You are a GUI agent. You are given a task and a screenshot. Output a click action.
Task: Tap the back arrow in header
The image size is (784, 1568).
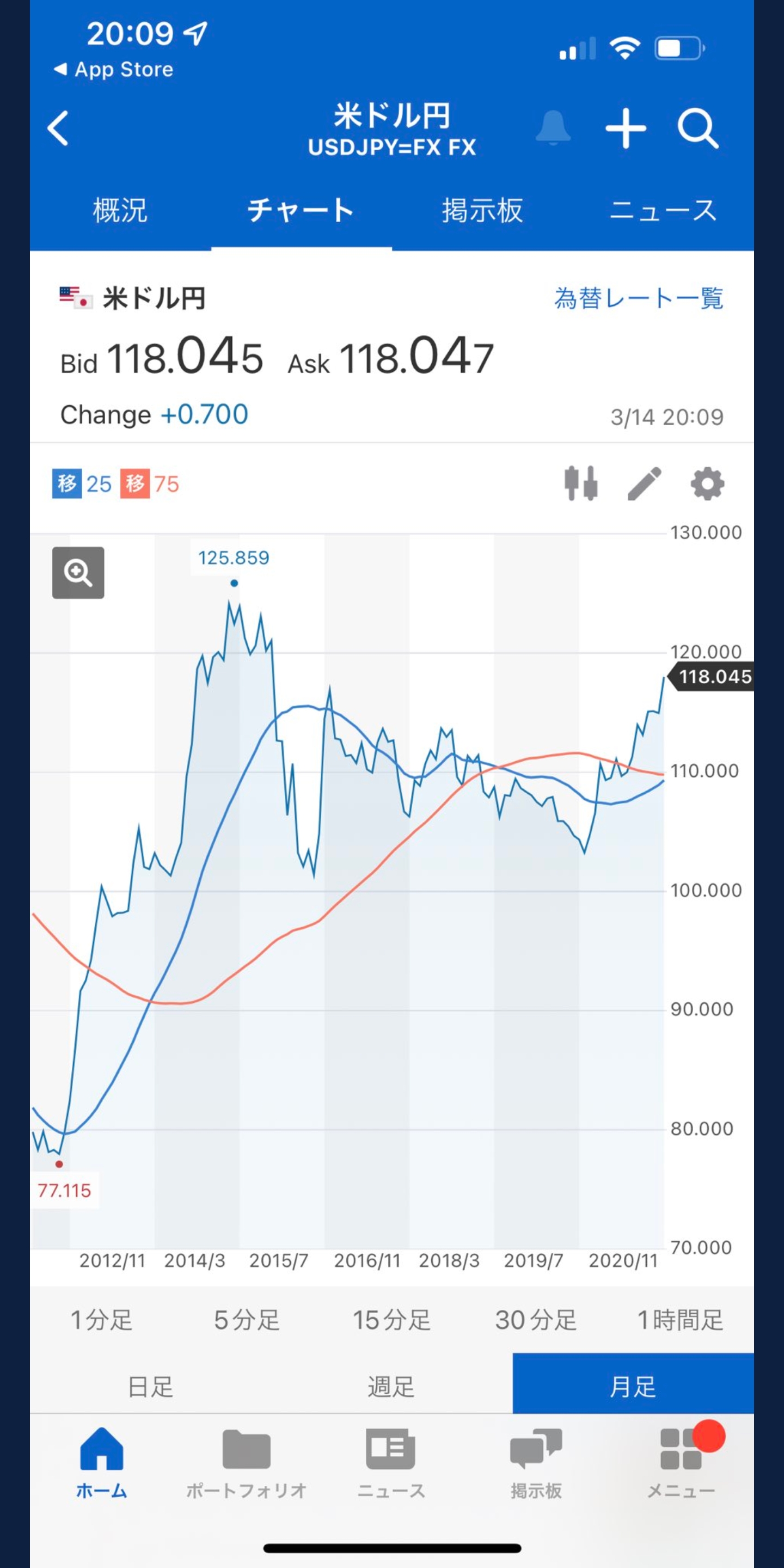point(58,128)
